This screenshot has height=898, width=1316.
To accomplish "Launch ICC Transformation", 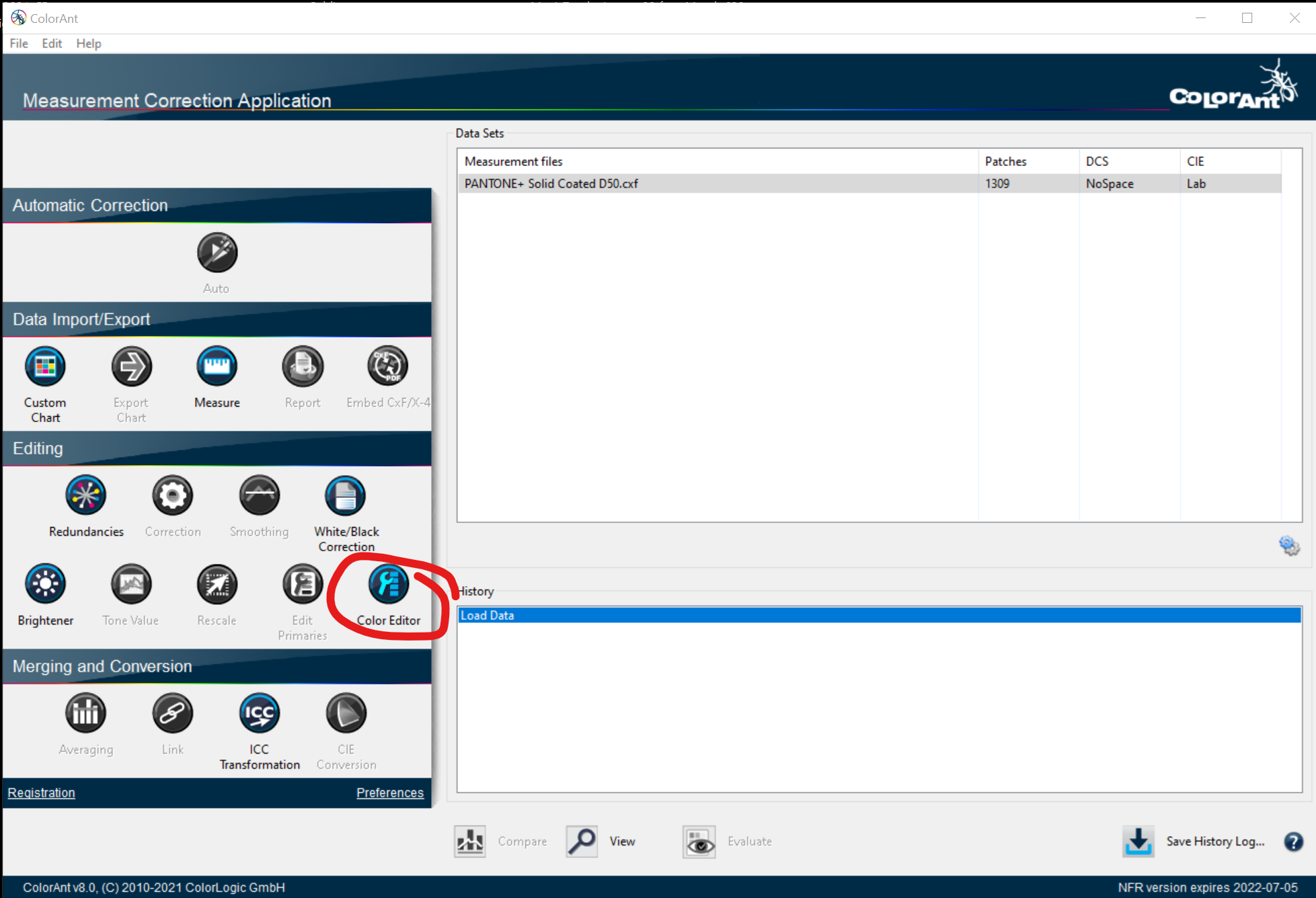I will click(x=259, y=712).
